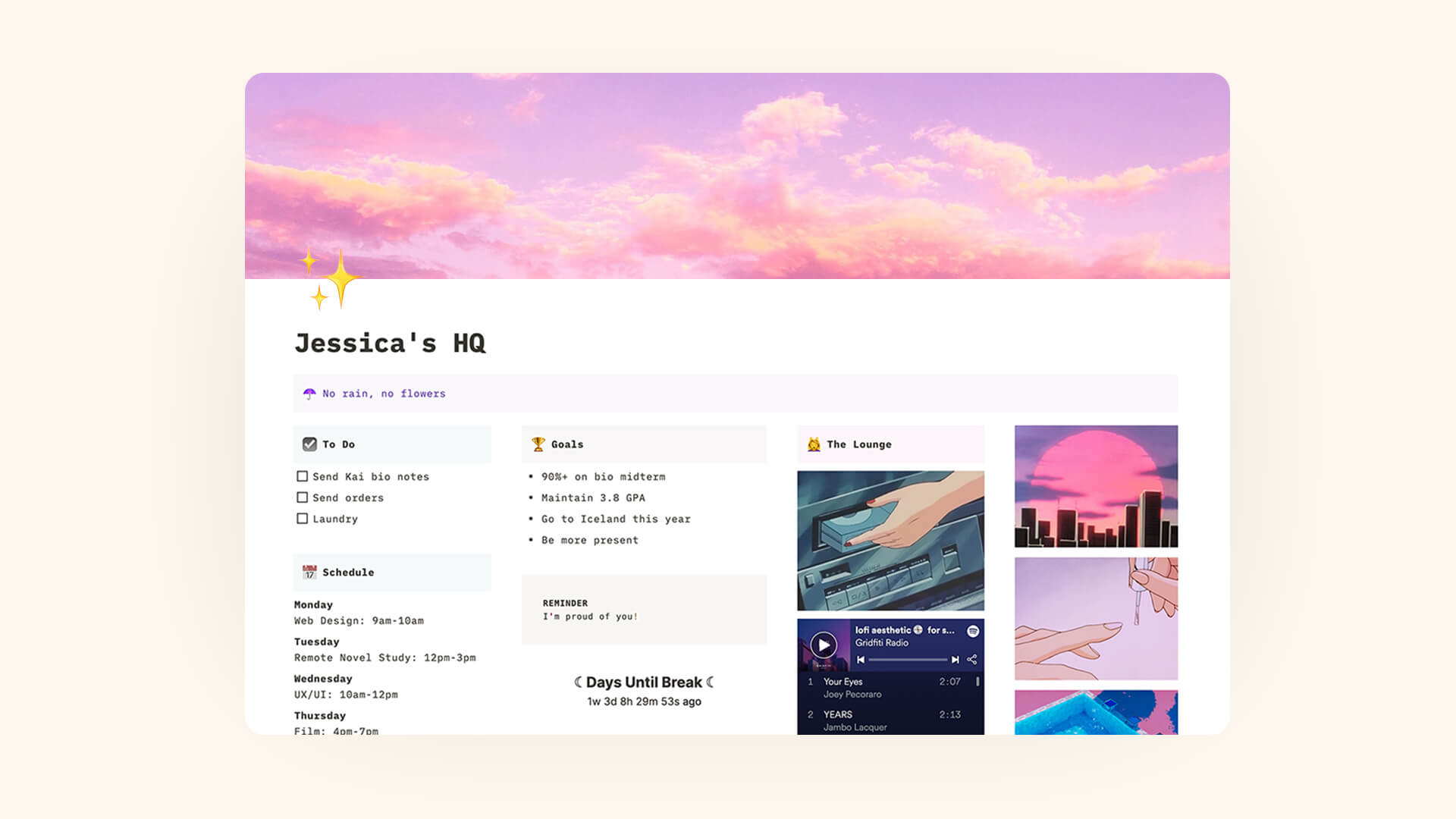Click the calendar Schedule section icon

(x=308, y=570)
